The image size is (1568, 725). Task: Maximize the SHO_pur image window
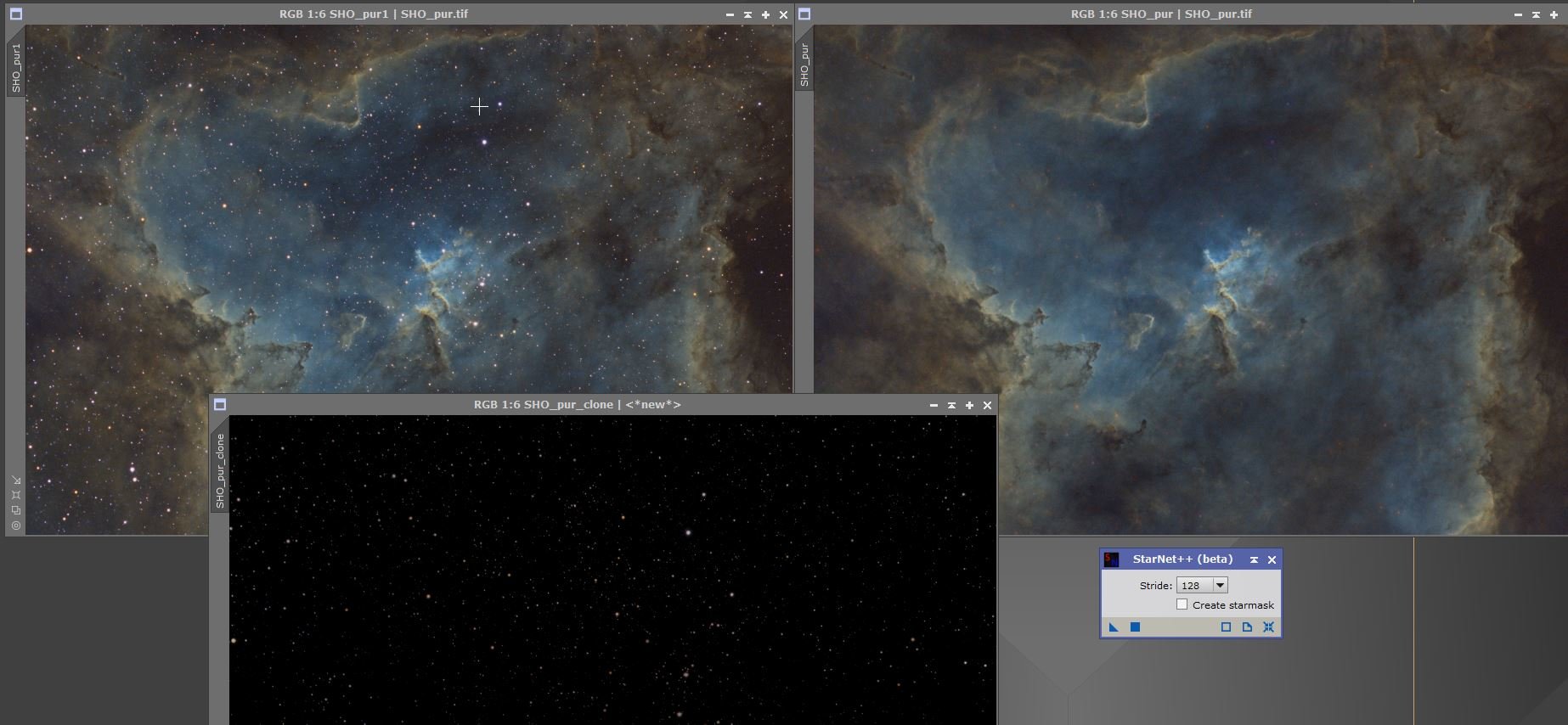[x=1554, y=14]
